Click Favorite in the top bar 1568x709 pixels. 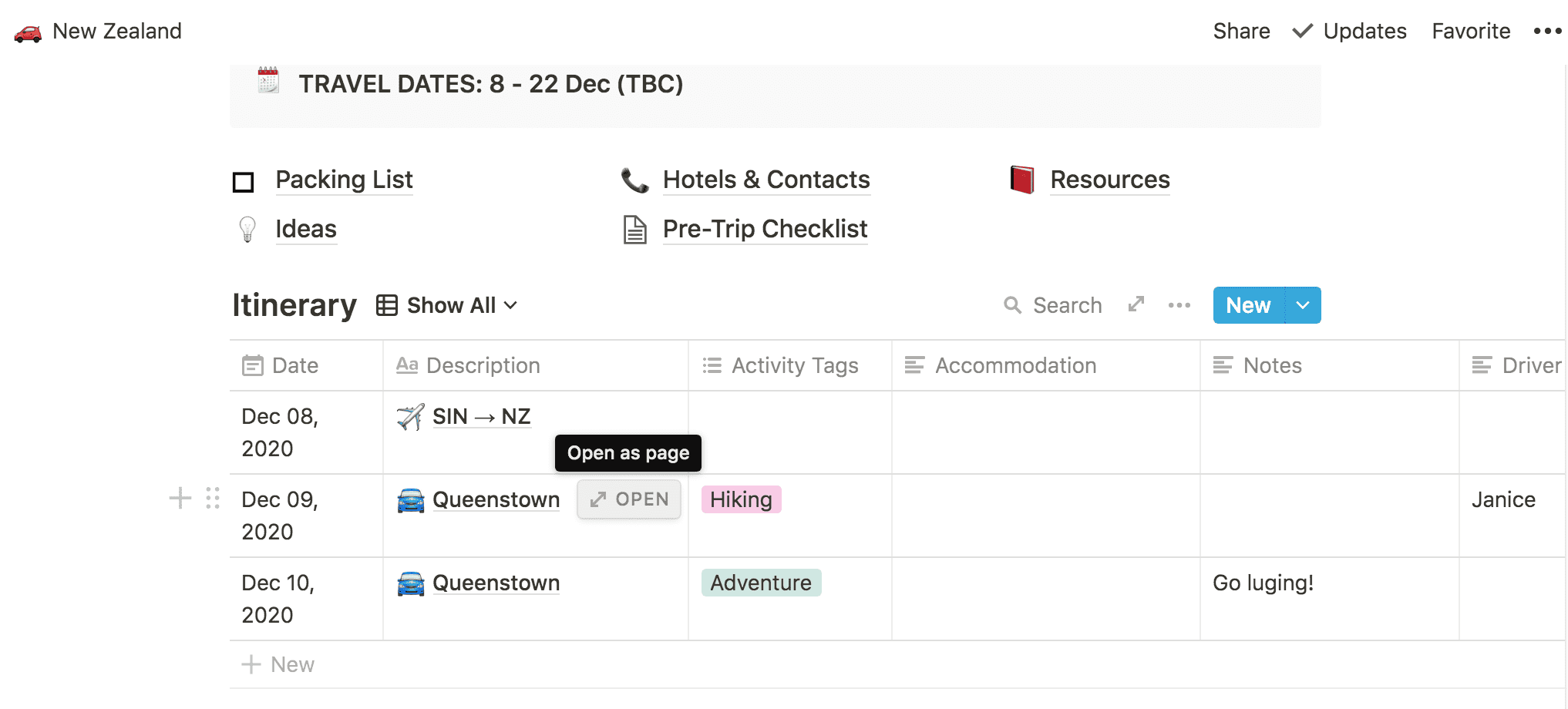[1471, 32]
